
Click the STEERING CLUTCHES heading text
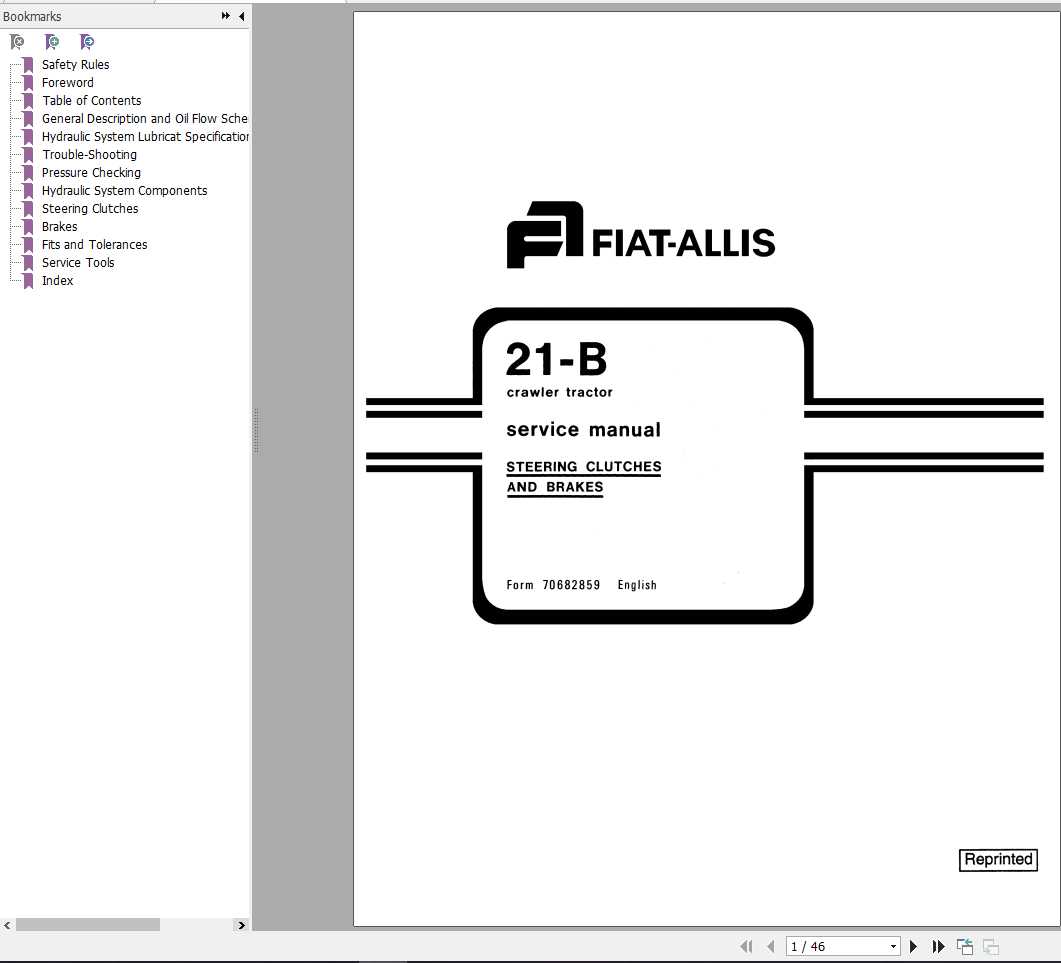click(583, 467)
